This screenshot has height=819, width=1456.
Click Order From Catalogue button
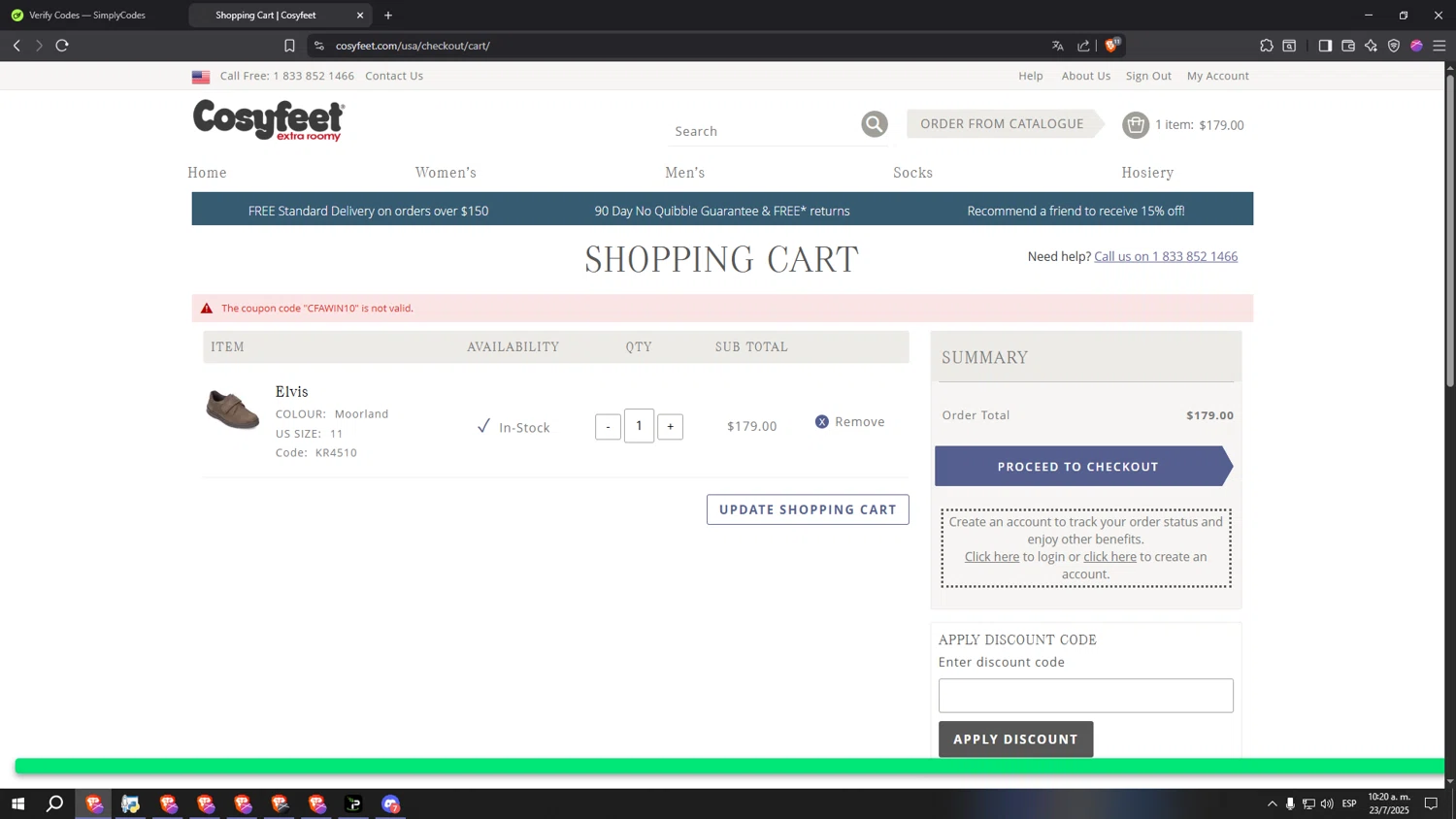click(1006, 124)
